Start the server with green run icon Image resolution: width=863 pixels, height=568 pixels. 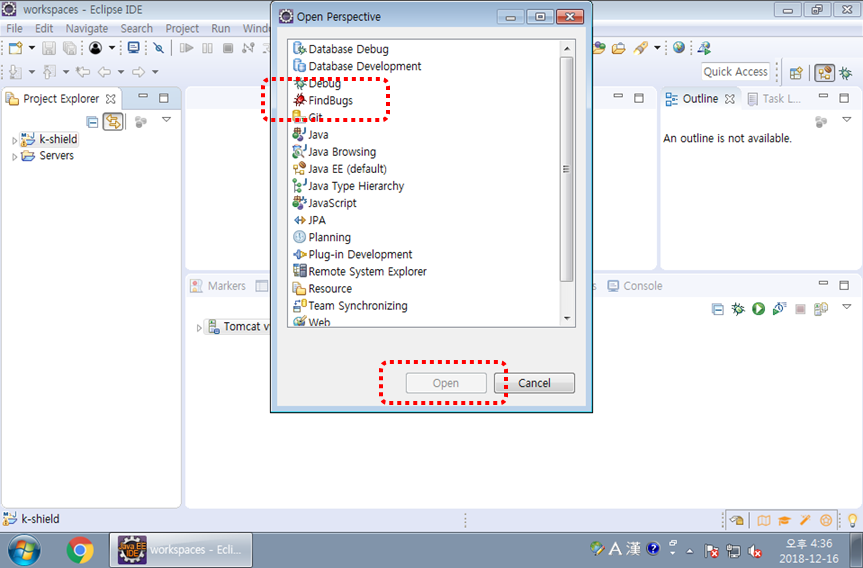click(758, 309)
